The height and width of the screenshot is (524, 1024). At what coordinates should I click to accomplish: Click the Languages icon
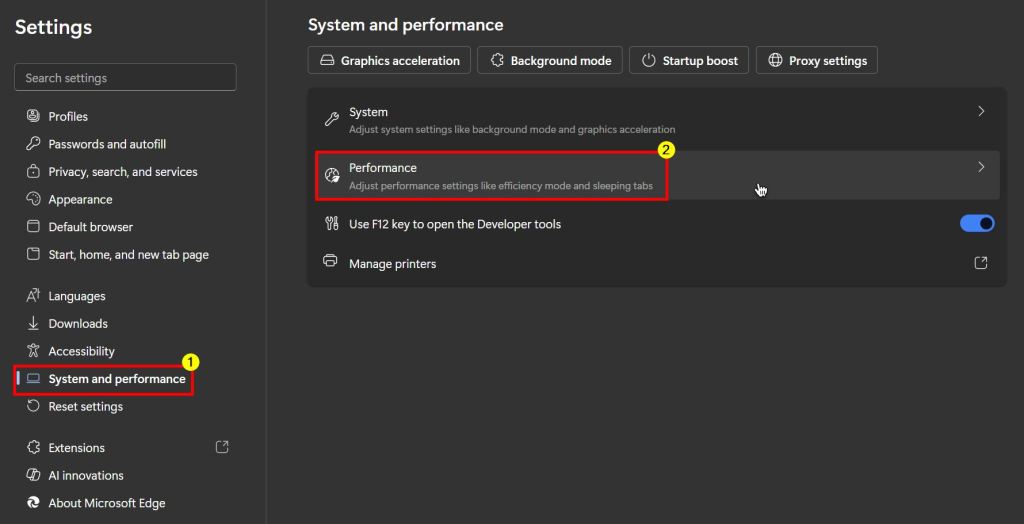33,296
